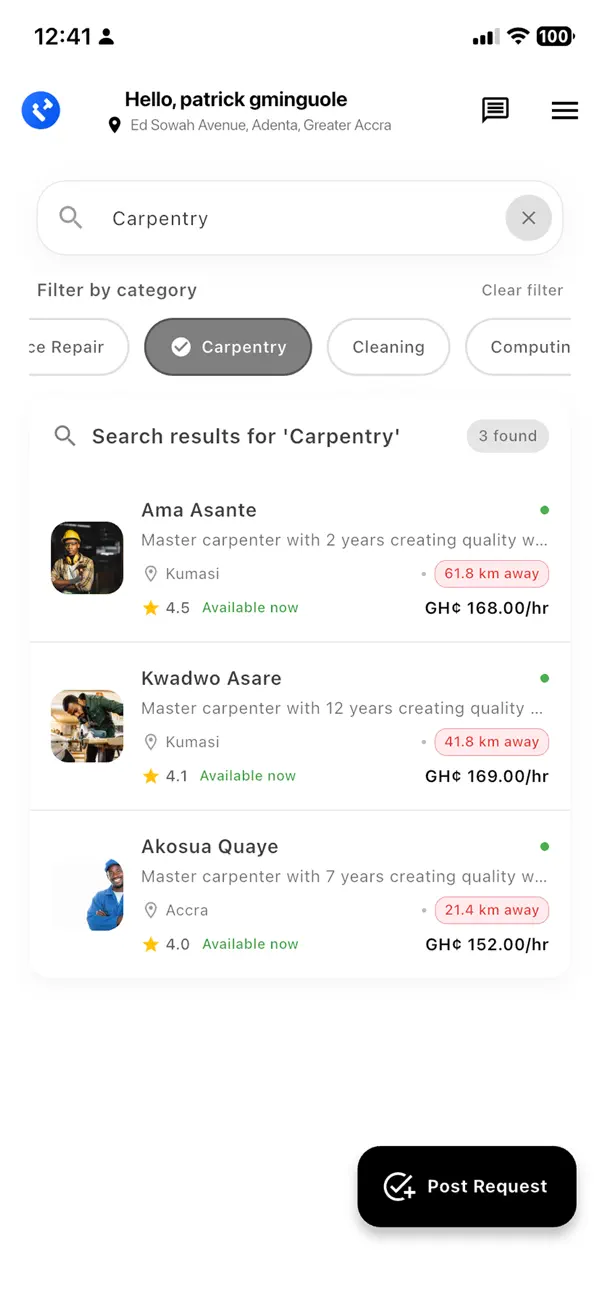Click the 61.8 km away distance badge
Image resolution: width=600 pixels, height=1300 pixels.
491,573
